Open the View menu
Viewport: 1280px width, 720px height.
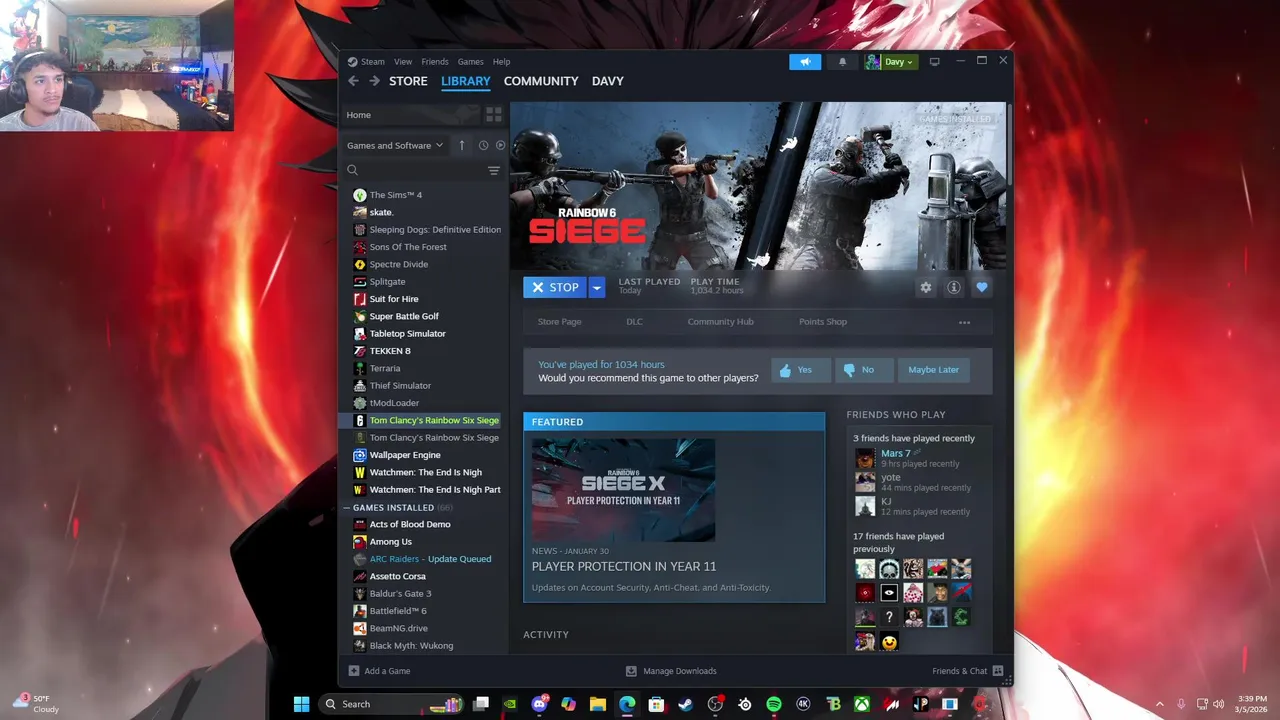pos(403,62)
